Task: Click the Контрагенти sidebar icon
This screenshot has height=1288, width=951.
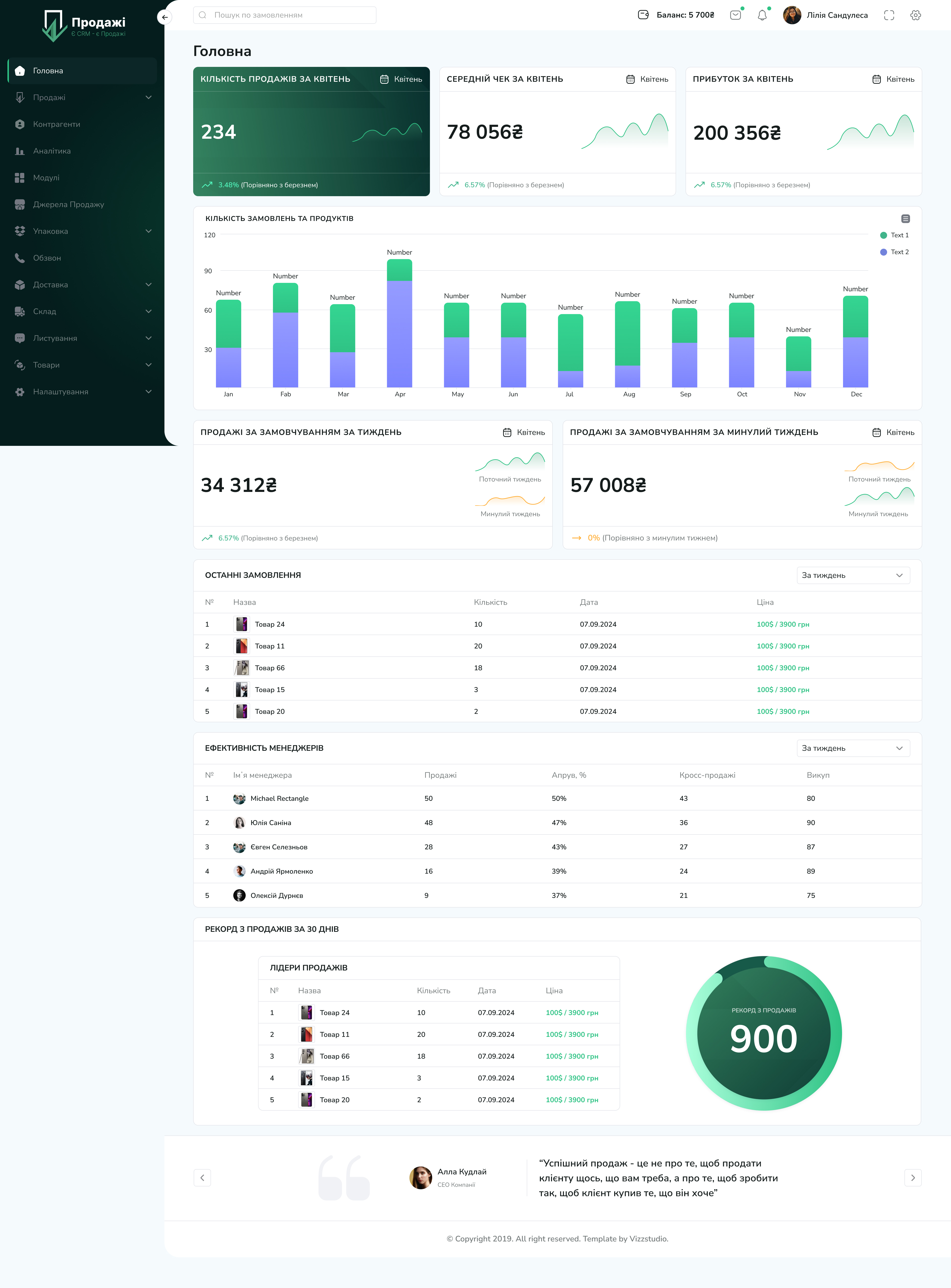Action: point(20,124)
